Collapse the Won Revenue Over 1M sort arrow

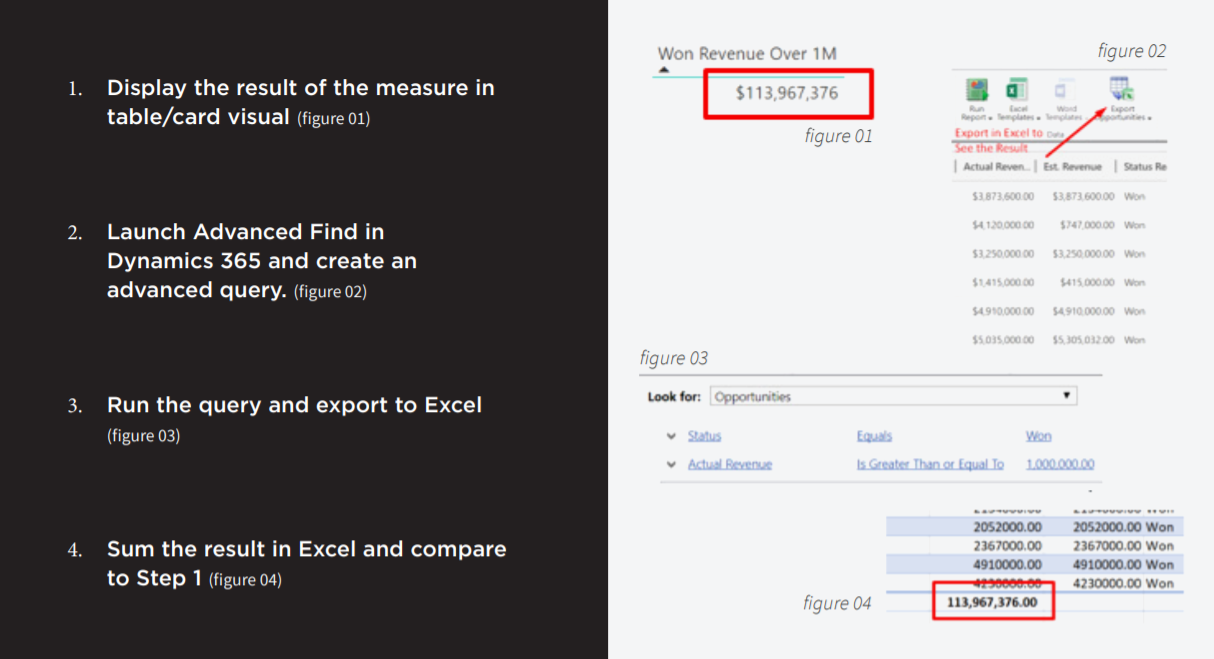[663, 69]
